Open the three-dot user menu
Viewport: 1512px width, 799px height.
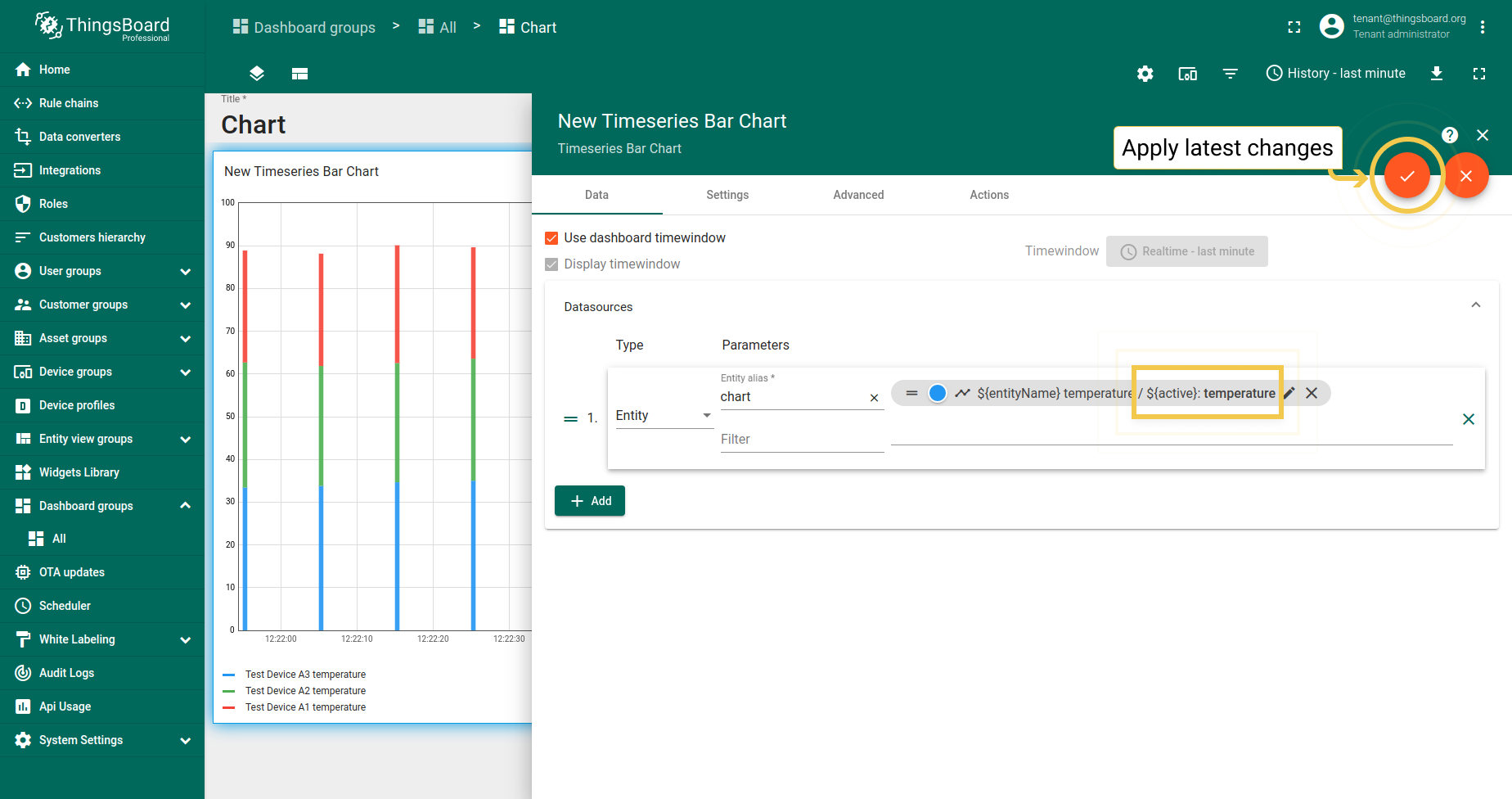click(1483, 27)
